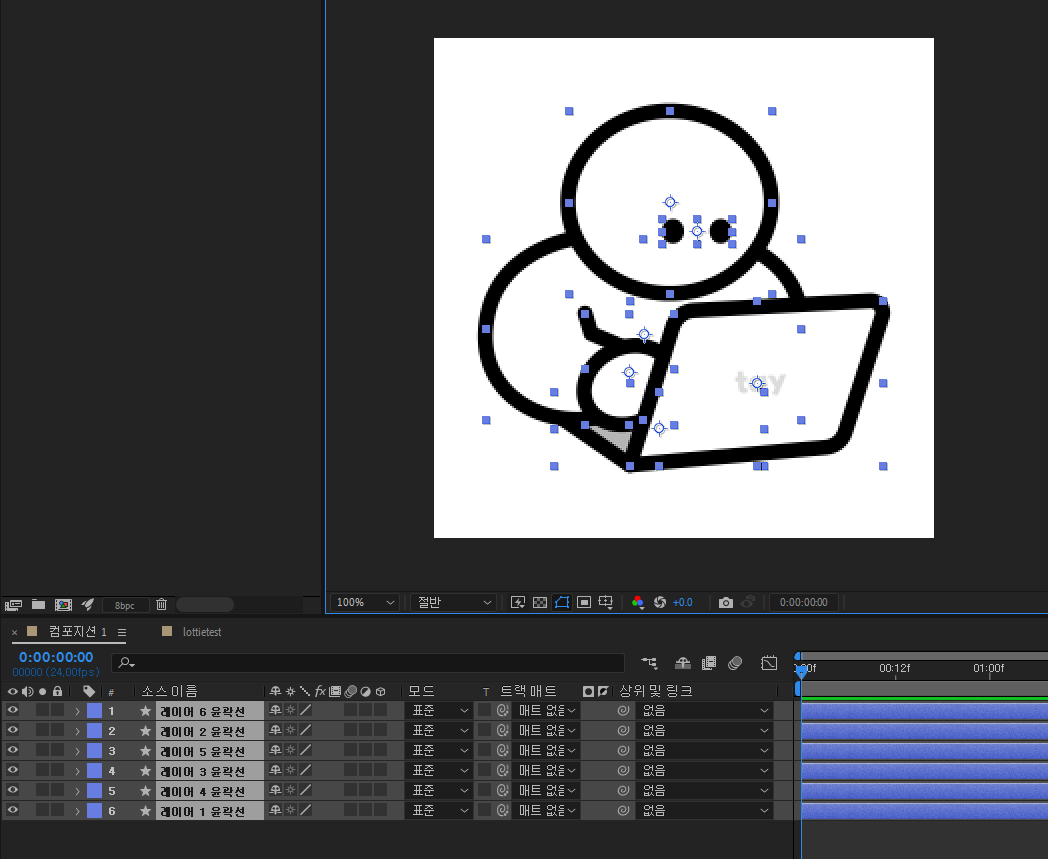The height and width of the screenshot is (859, 1048).
Task: Open blend mode 표준 dropdown for layer 4
Action: 439,771
